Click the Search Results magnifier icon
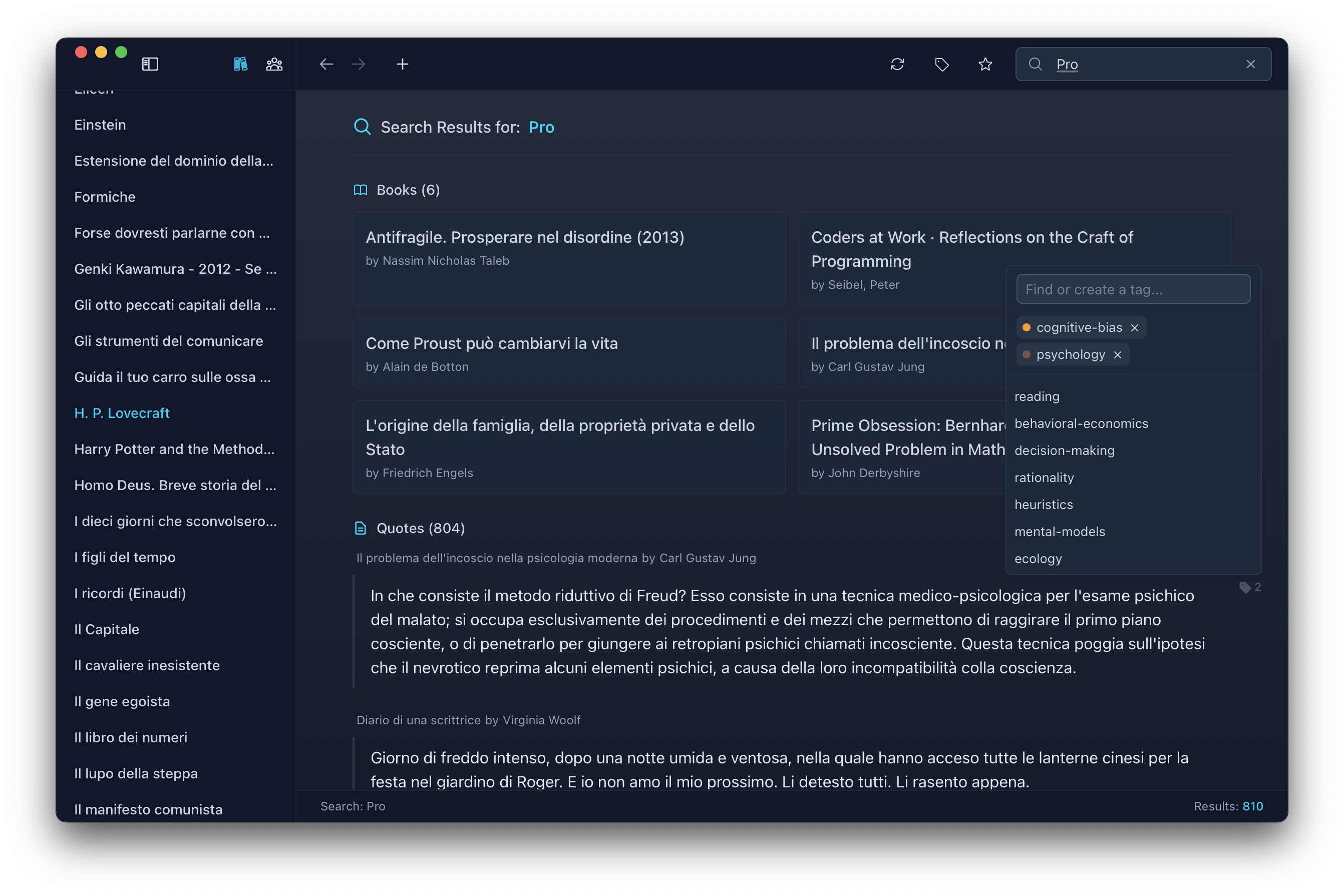This screenshot has width=1344, height=896. [363, 126]
